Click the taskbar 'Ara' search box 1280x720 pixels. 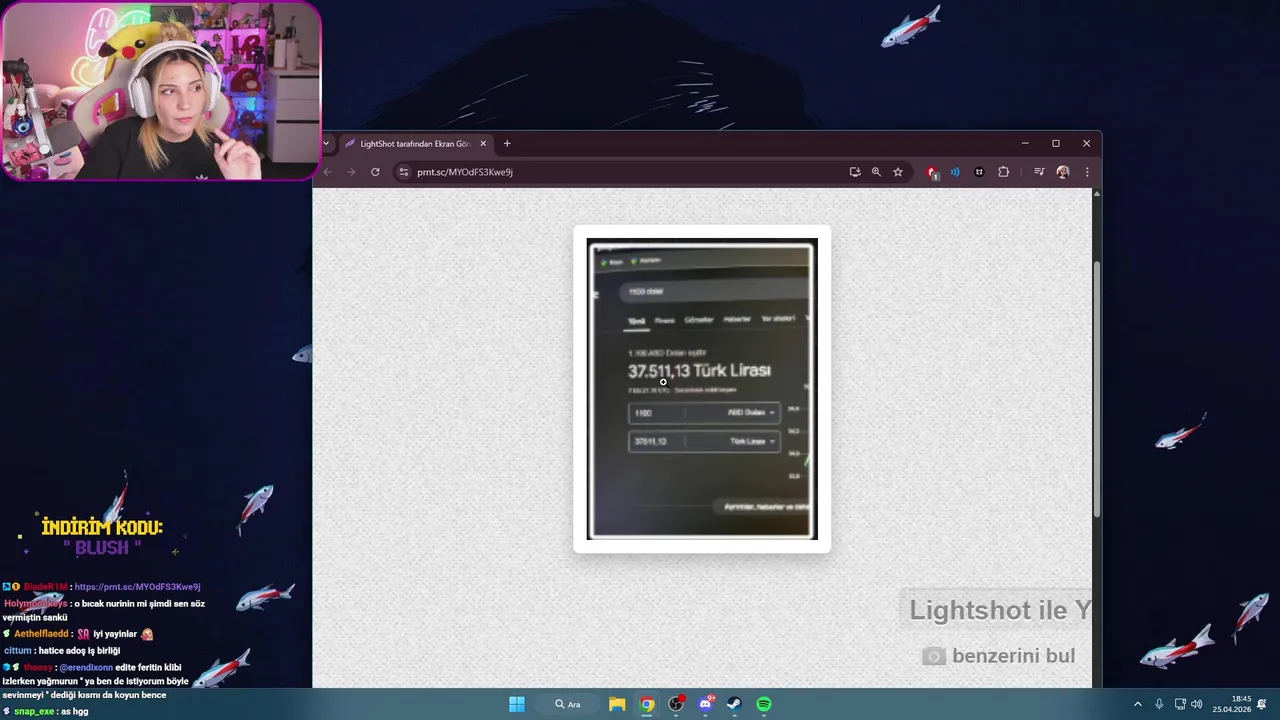(x=568, y=704)
